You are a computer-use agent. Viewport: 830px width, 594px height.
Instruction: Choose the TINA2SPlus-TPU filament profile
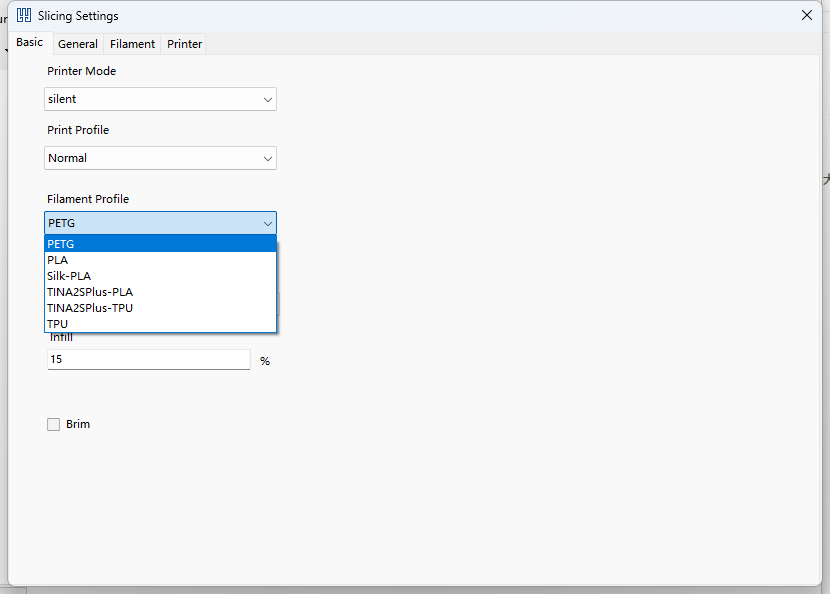(160, 308)
